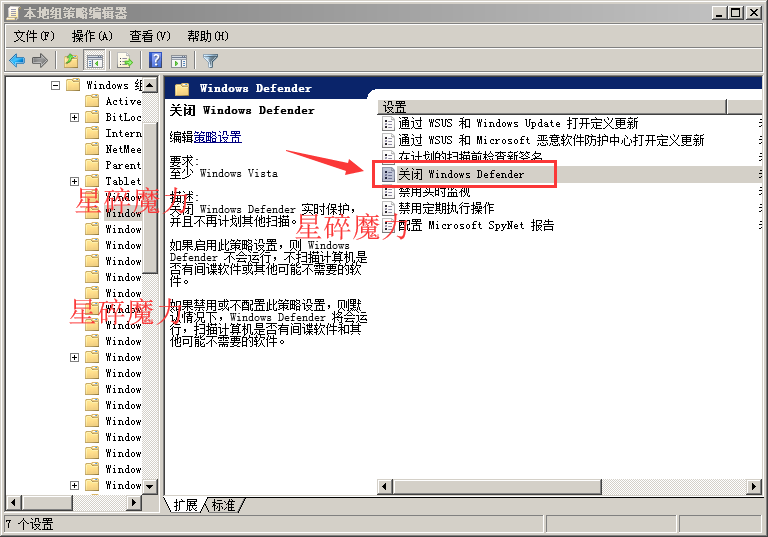Screen dimensions: 768x537
Task: Select the 禁用实时监视 setting
Action: [x=434, y=192]
